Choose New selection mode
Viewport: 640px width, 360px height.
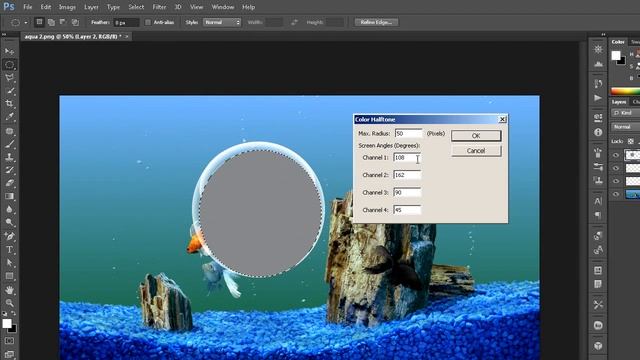coord(39,22)
